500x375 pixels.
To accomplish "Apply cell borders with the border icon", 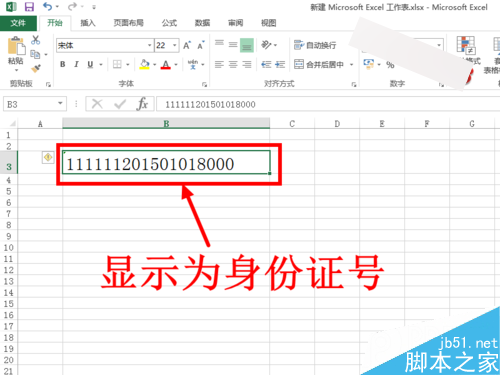I will [117, 64].
